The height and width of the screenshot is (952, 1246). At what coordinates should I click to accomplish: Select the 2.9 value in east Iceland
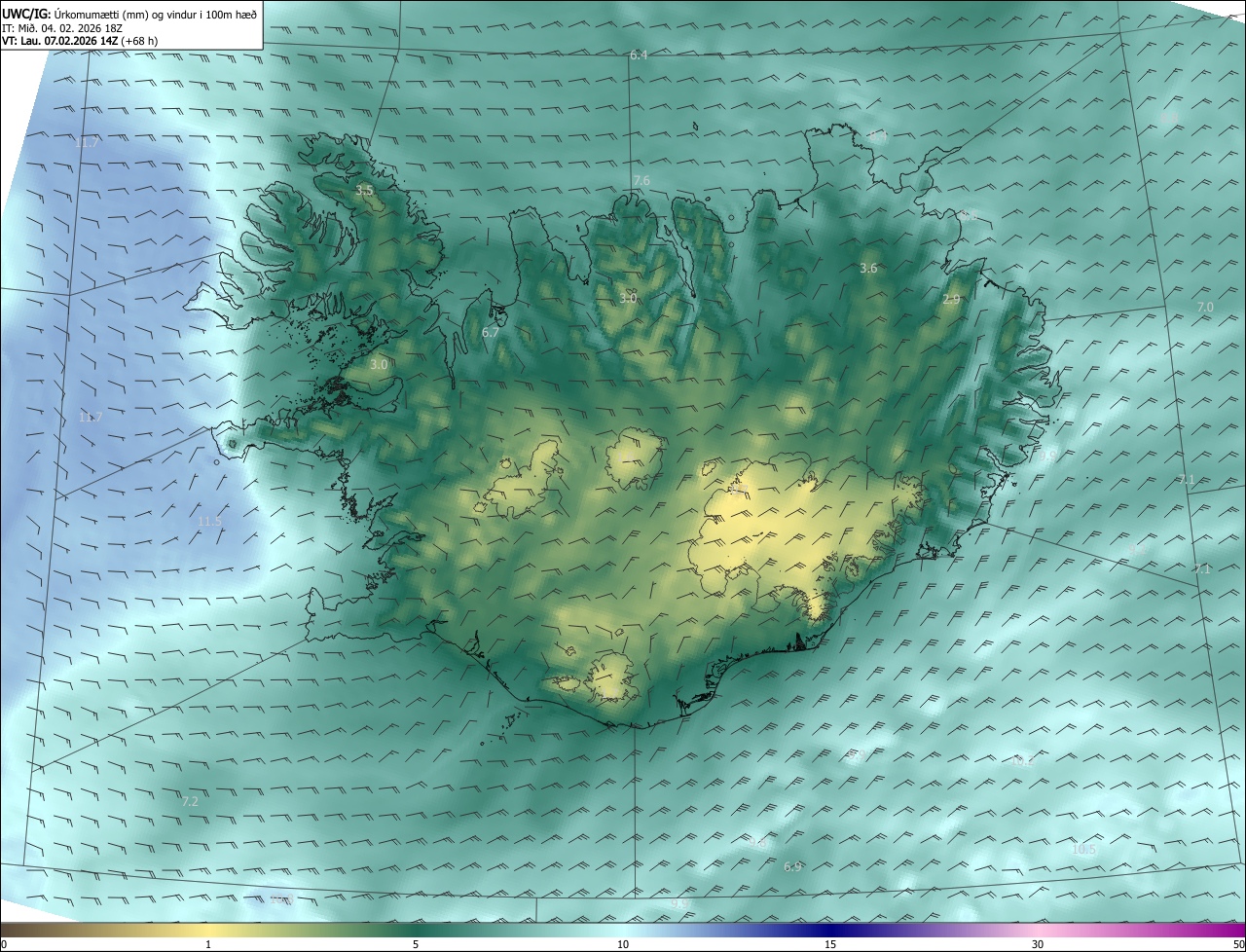coord(952,300)
